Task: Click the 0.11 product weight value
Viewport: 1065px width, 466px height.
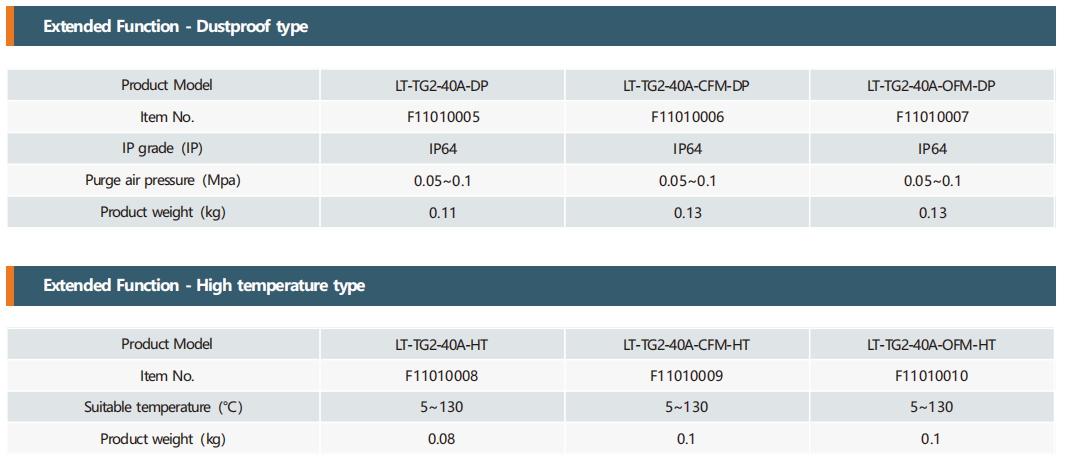Action: point(441,213)
